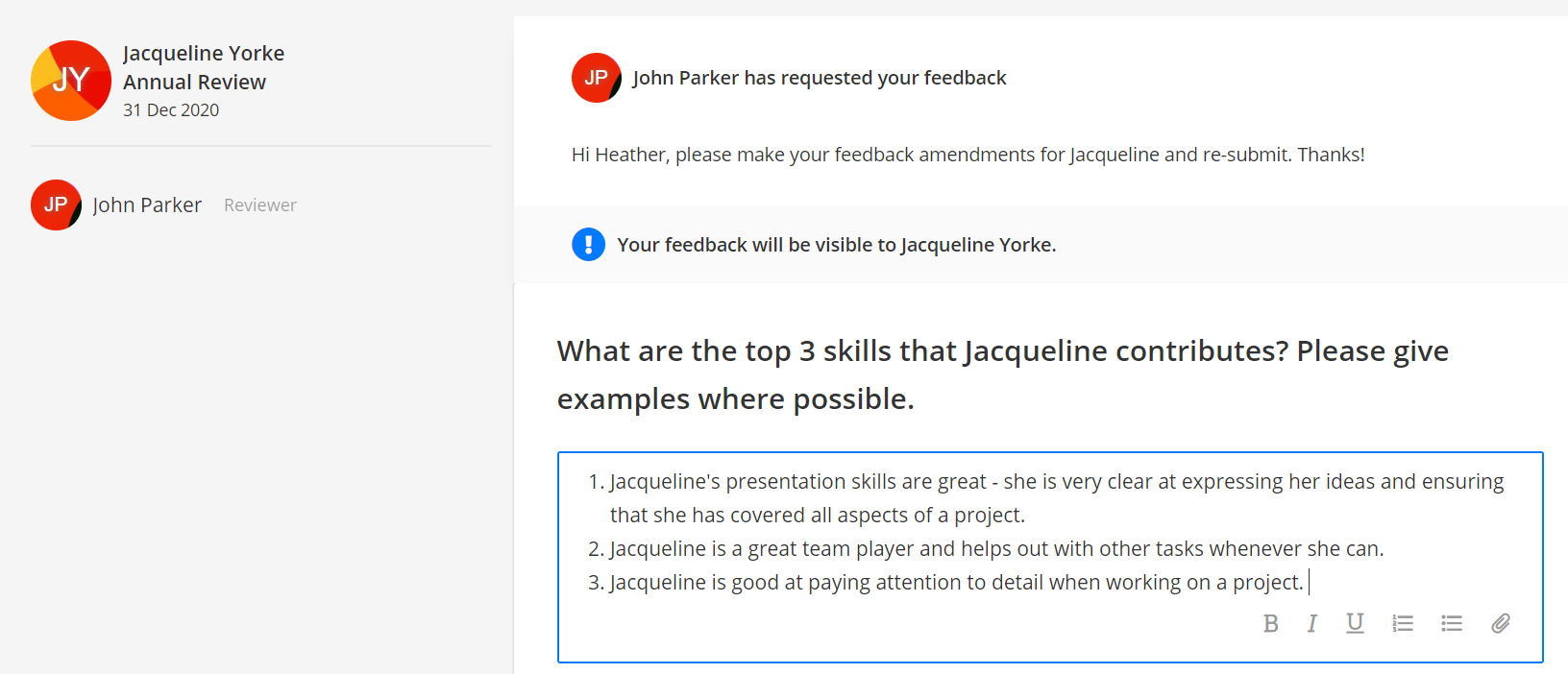This screenshot has width=1568, height=674.
Task: Apply italic formatting to text
Action: pyautogui.click(x=1311, y=624)
